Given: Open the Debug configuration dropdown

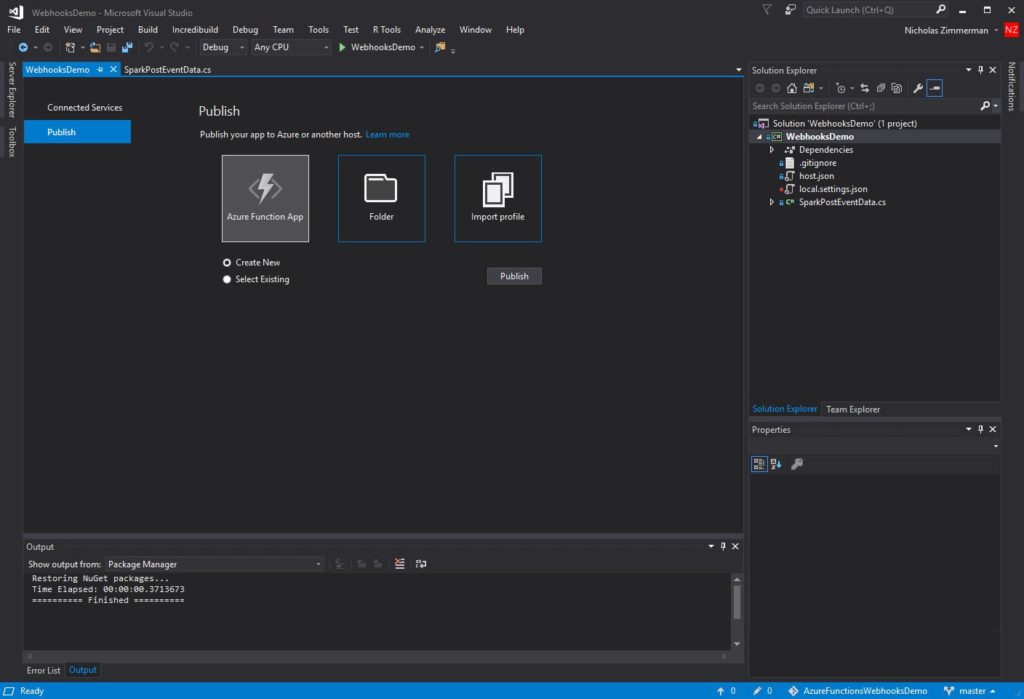Looking at the screenshot, I should (x=223, y=47).
